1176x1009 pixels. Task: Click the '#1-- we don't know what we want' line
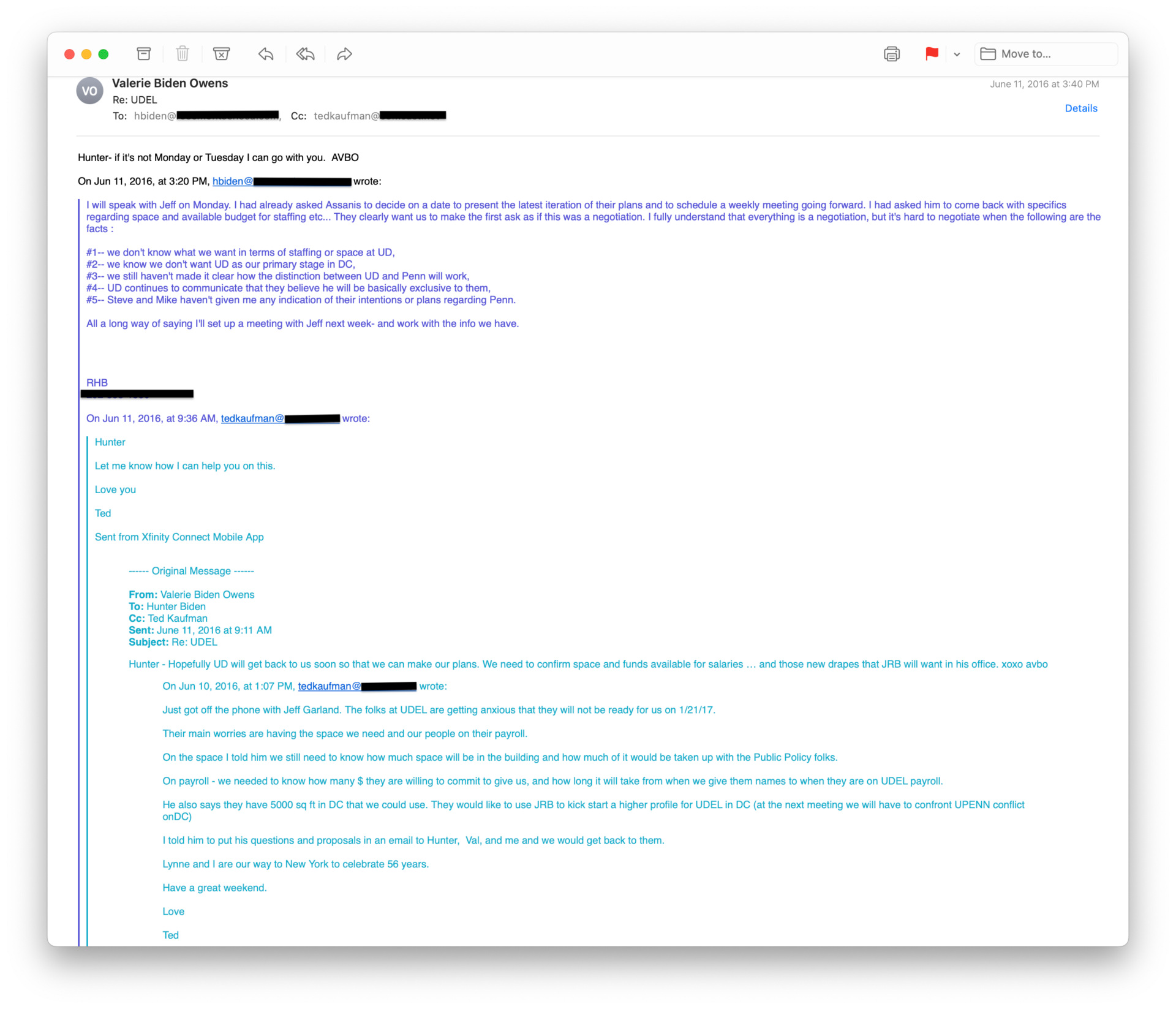point(240,252)
